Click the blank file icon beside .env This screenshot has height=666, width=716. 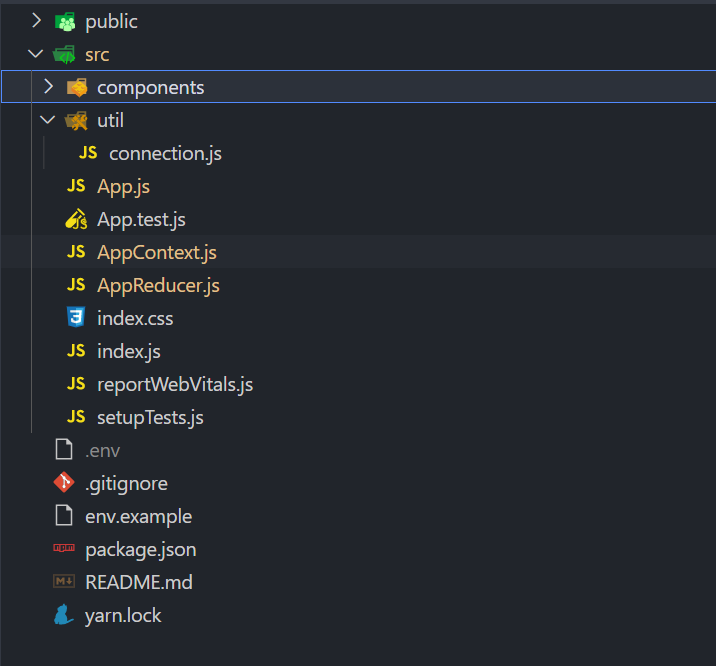64,449
